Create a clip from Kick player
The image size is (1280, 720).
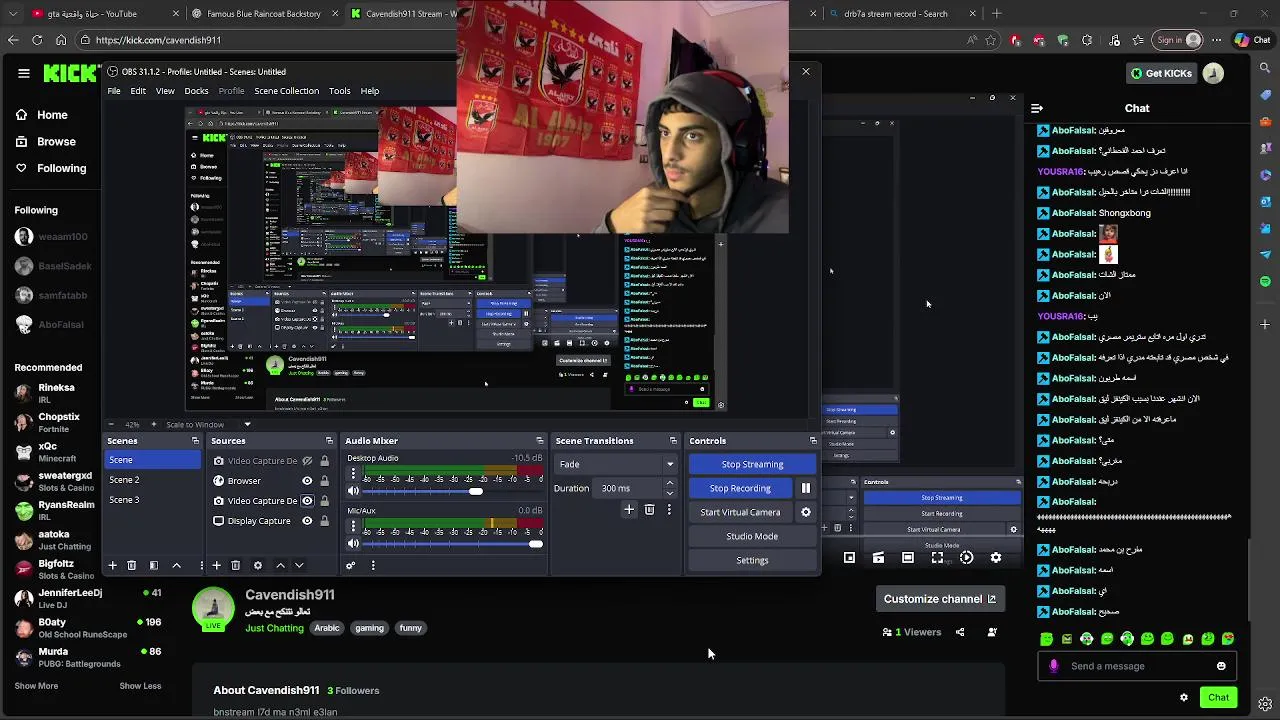pos(878,558)
